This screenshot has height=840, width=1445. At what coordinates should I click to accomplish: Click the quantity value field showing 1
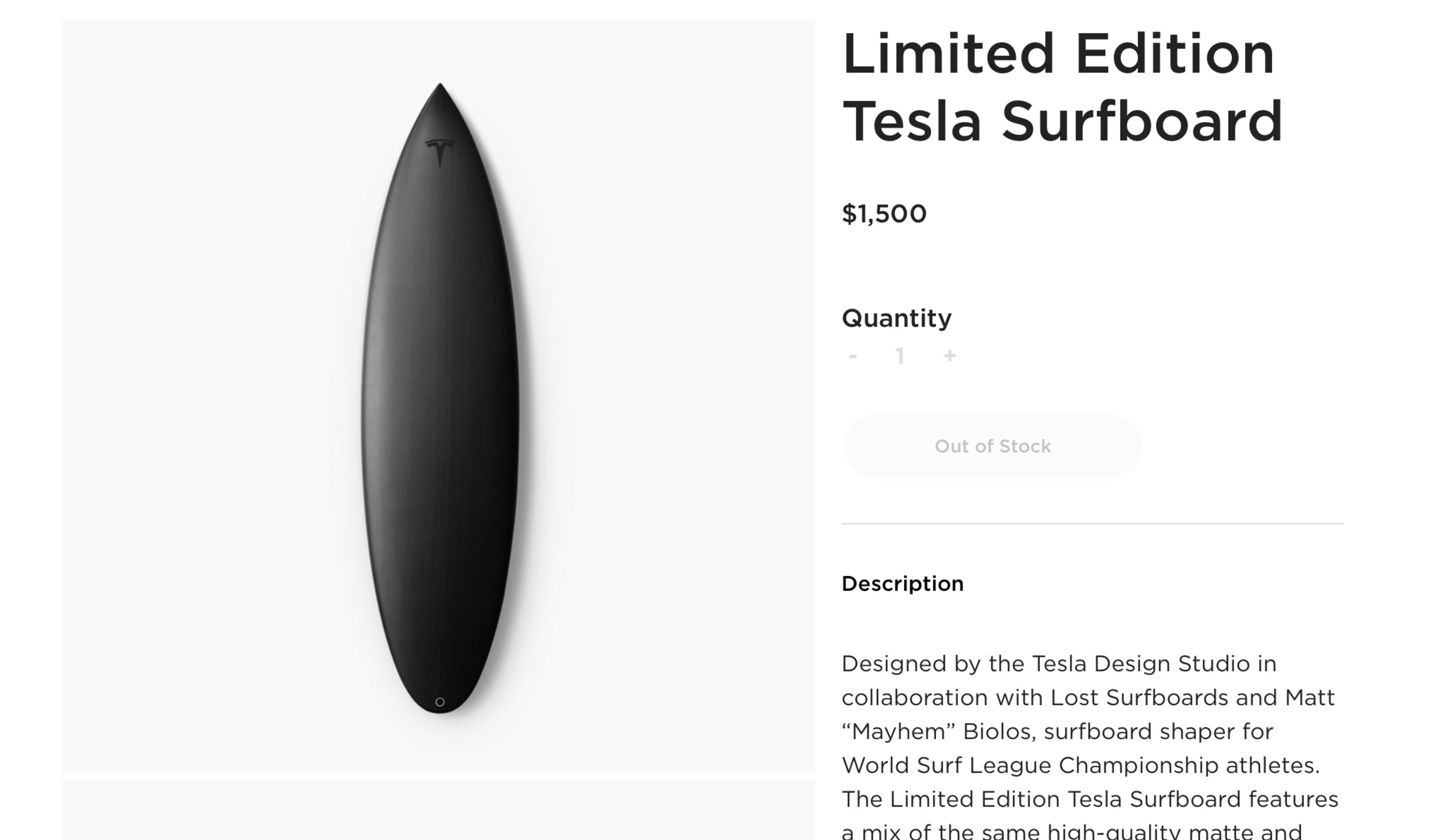pos(900,356)
